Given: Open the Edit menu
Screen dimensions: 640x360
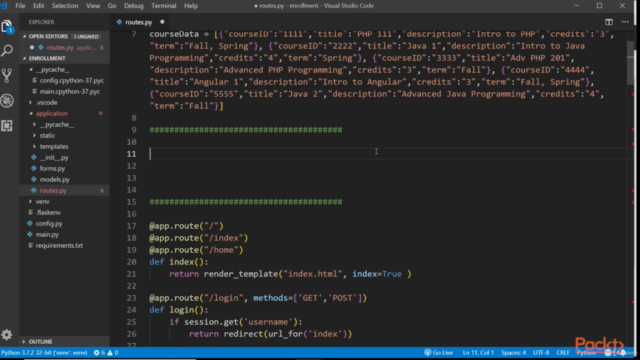Looking at the screenshot, I should pos(38,6).
